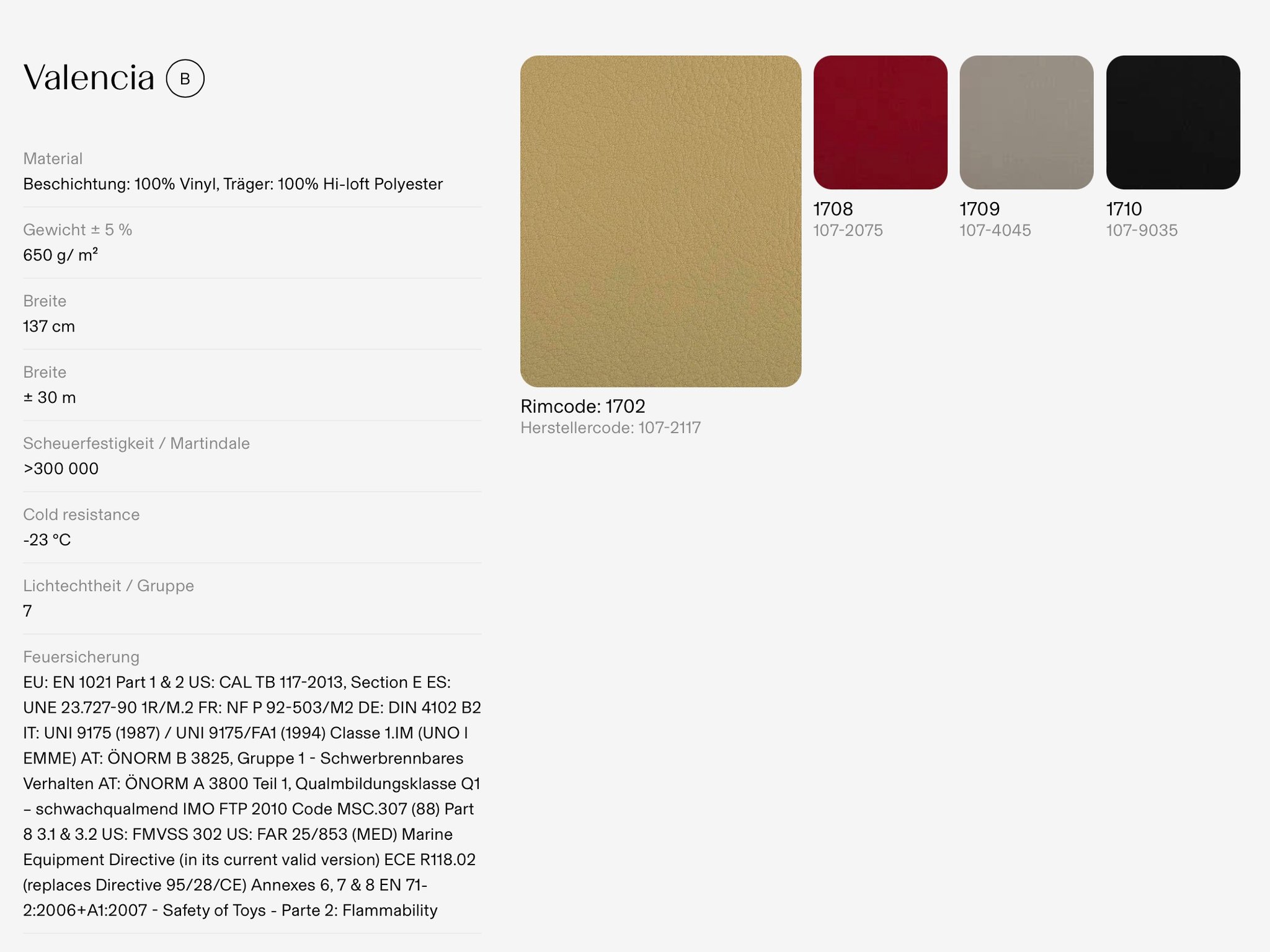
Task: Select the black 1710 color swatch
Action: coord(1173,122)
